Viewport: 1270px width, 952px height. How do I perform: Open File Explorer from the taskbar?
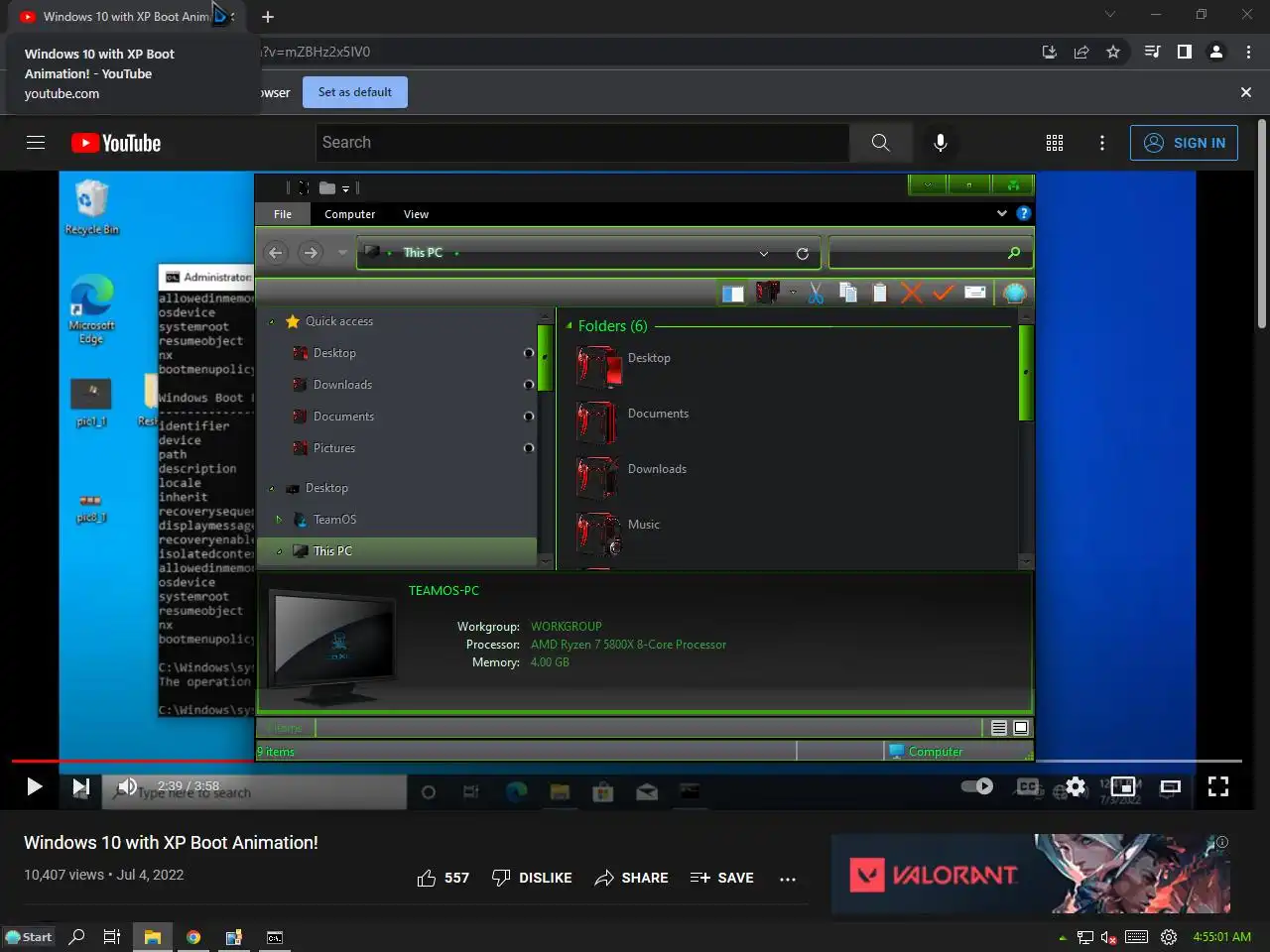(153, 937)
